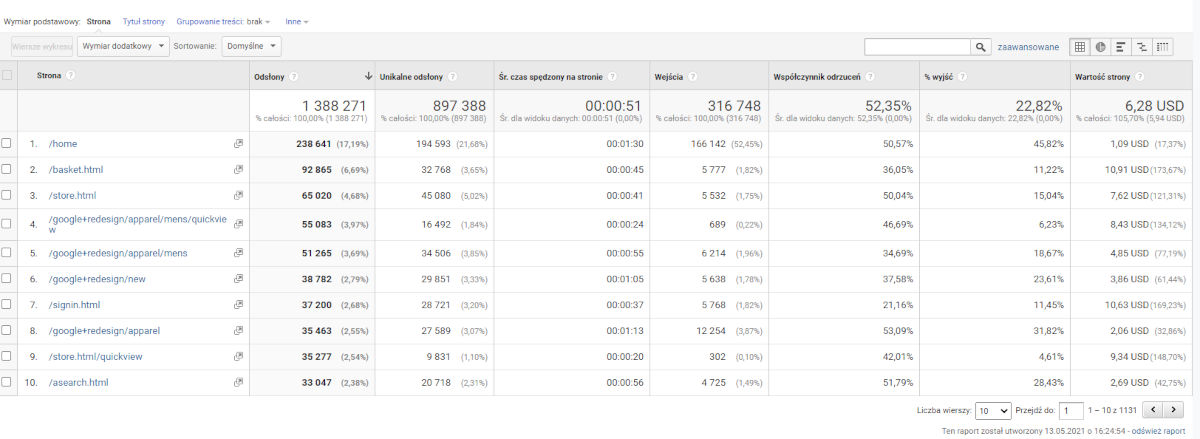
Task: Tick the checkbox for /basket.html row
Action: point(7,170)
